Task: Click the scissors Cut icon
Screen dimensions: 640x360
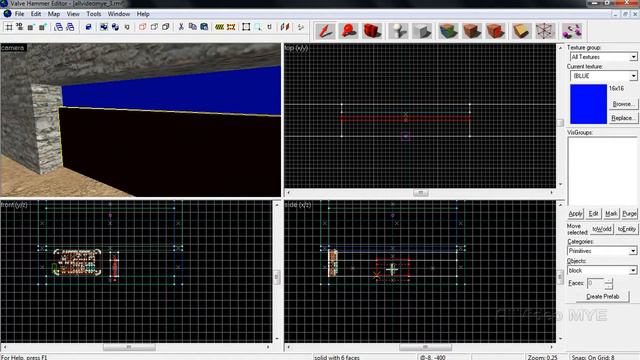Action: (x=181, y=27)
